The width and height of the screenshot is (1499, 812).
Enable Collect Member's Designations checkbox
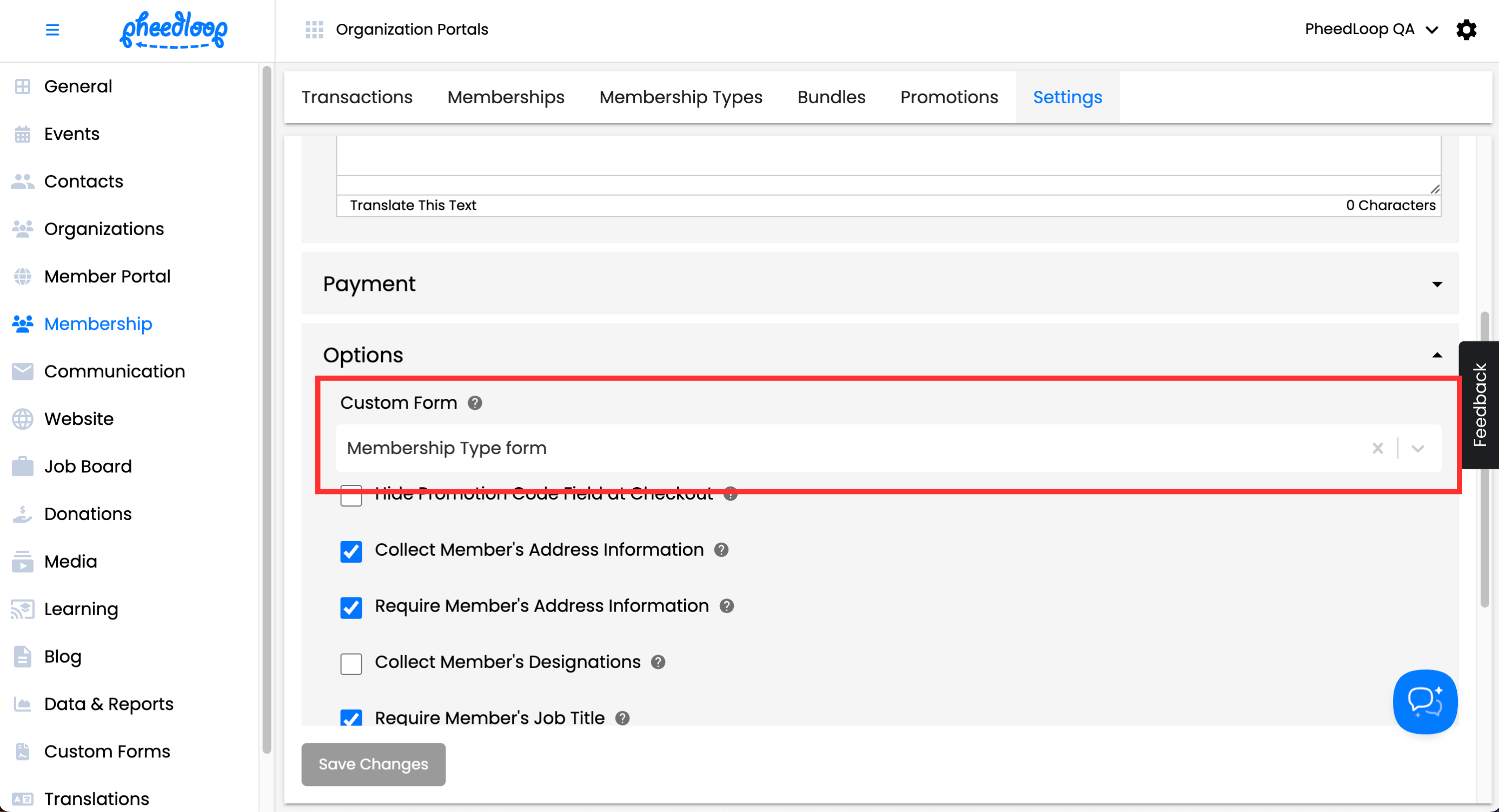[x=351, y=663]
